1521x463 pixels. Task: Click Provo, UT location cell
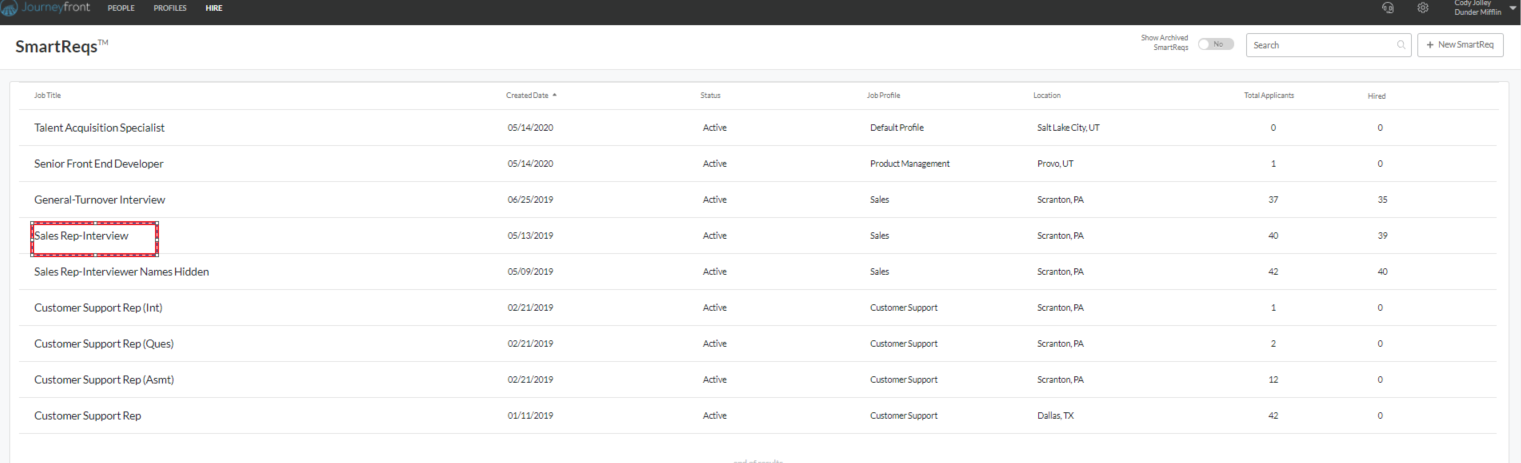coord(1056,164)
